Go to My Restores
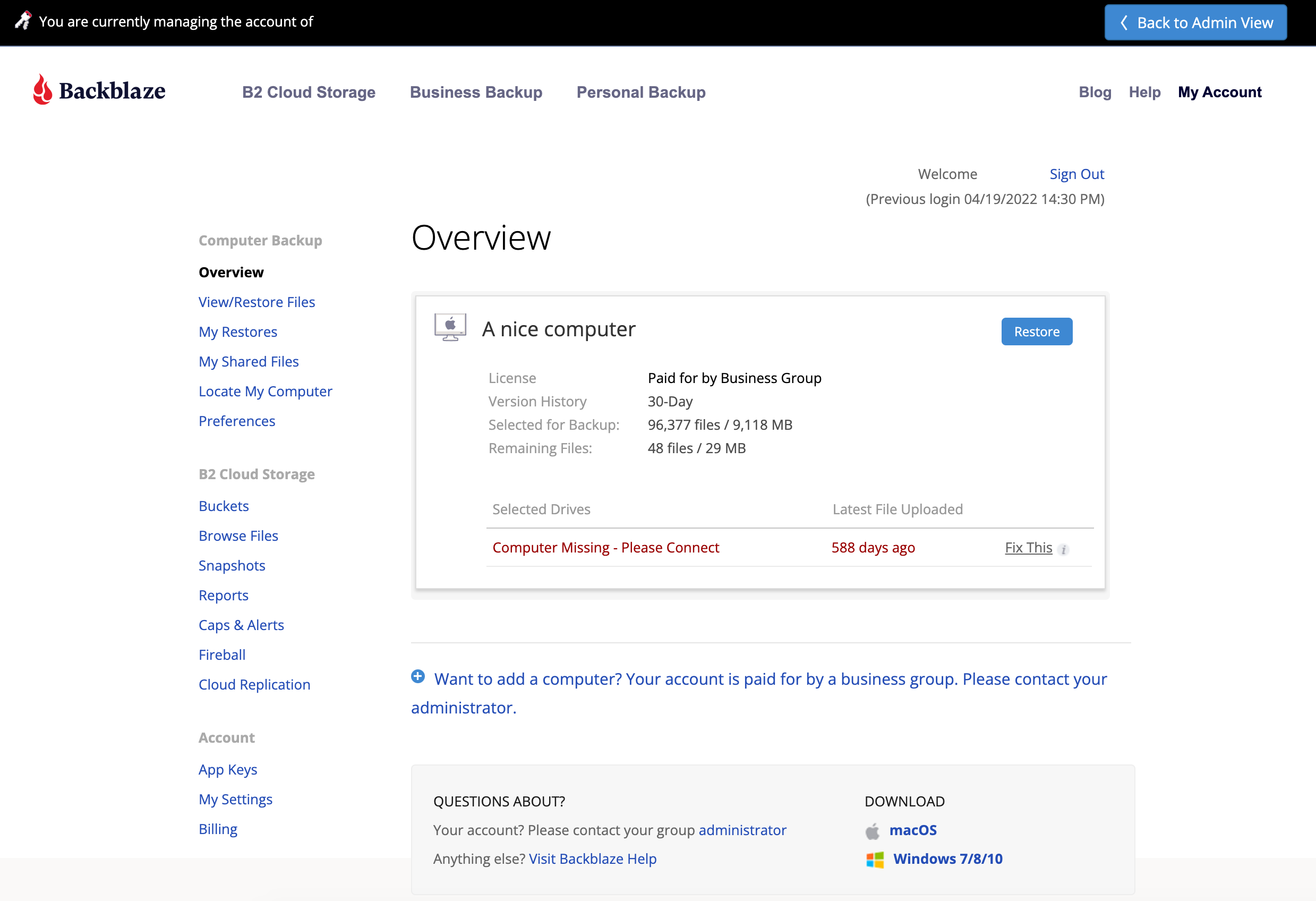 tap(238, 332)
